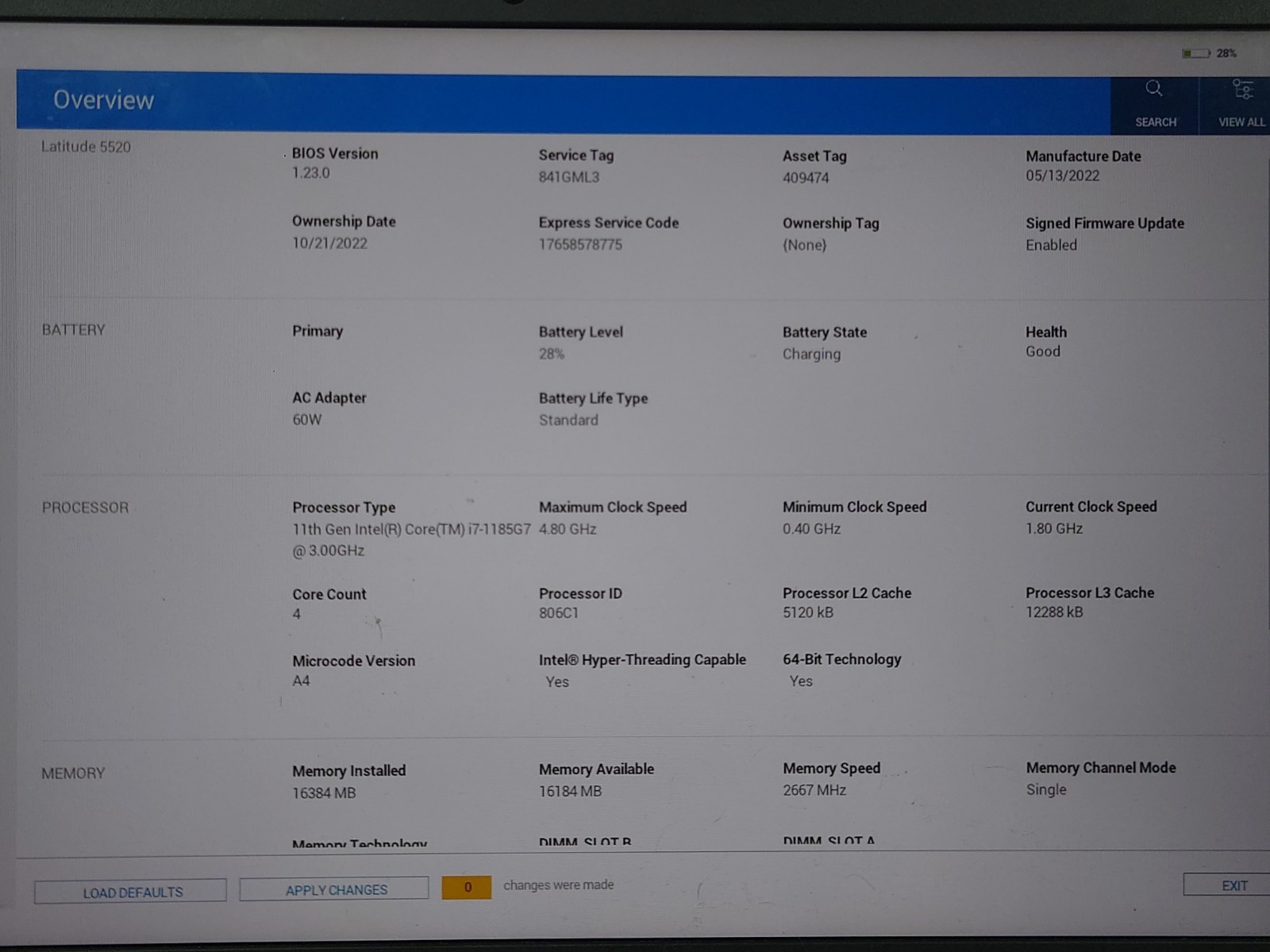Image resolution: width=1270 pixels, height=952 pixels.
Task: Select Memory Available value 16184 MB
Action: (570, 792)
